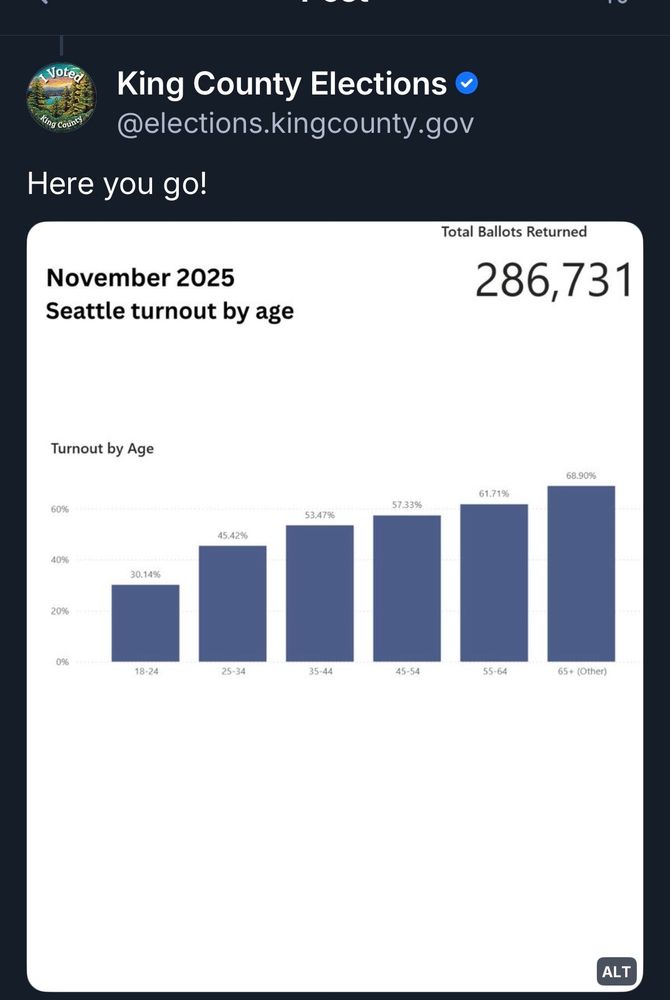Select the 35-44 age category label

(x=320, y=671)
